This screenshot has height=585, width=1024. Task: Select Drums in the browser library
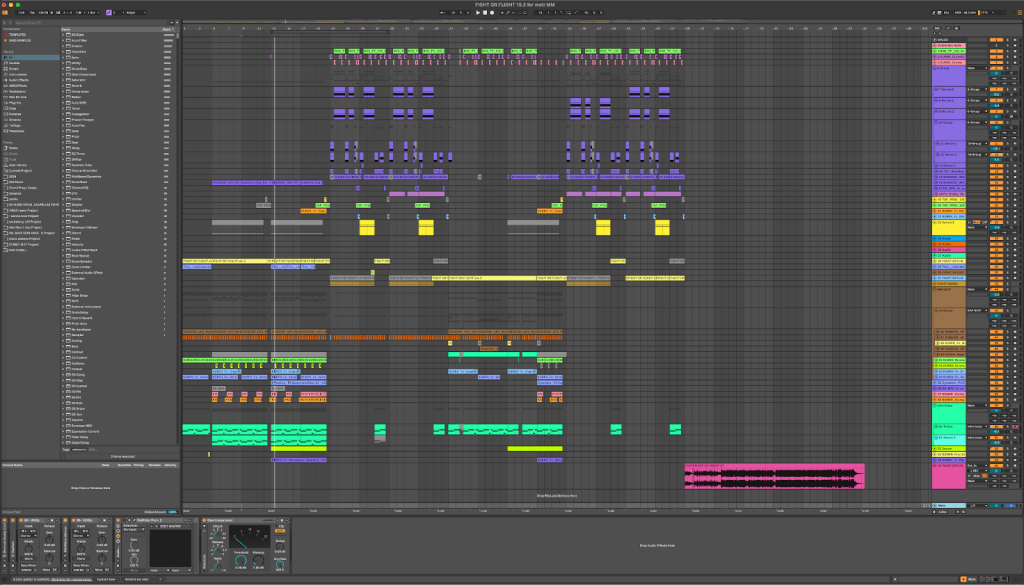(x=13, y=68)
